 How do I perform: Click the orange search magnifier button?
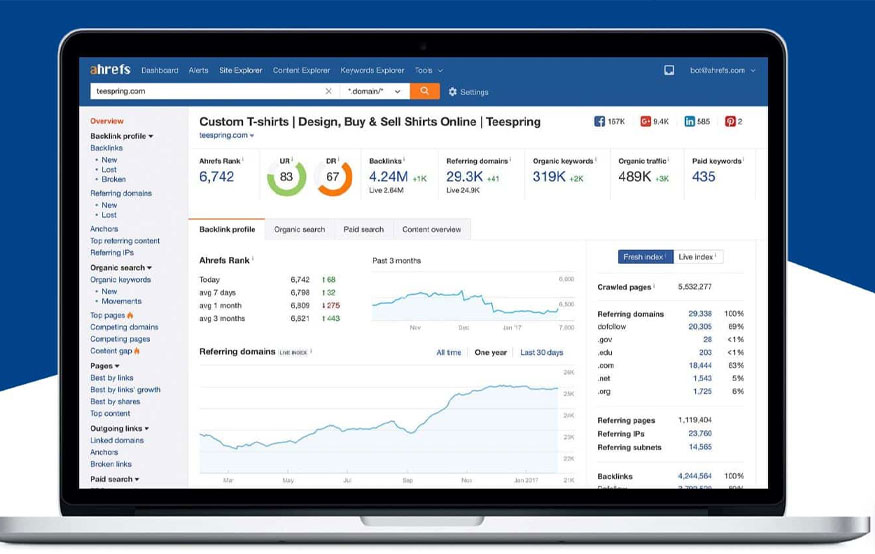point(425,91)
